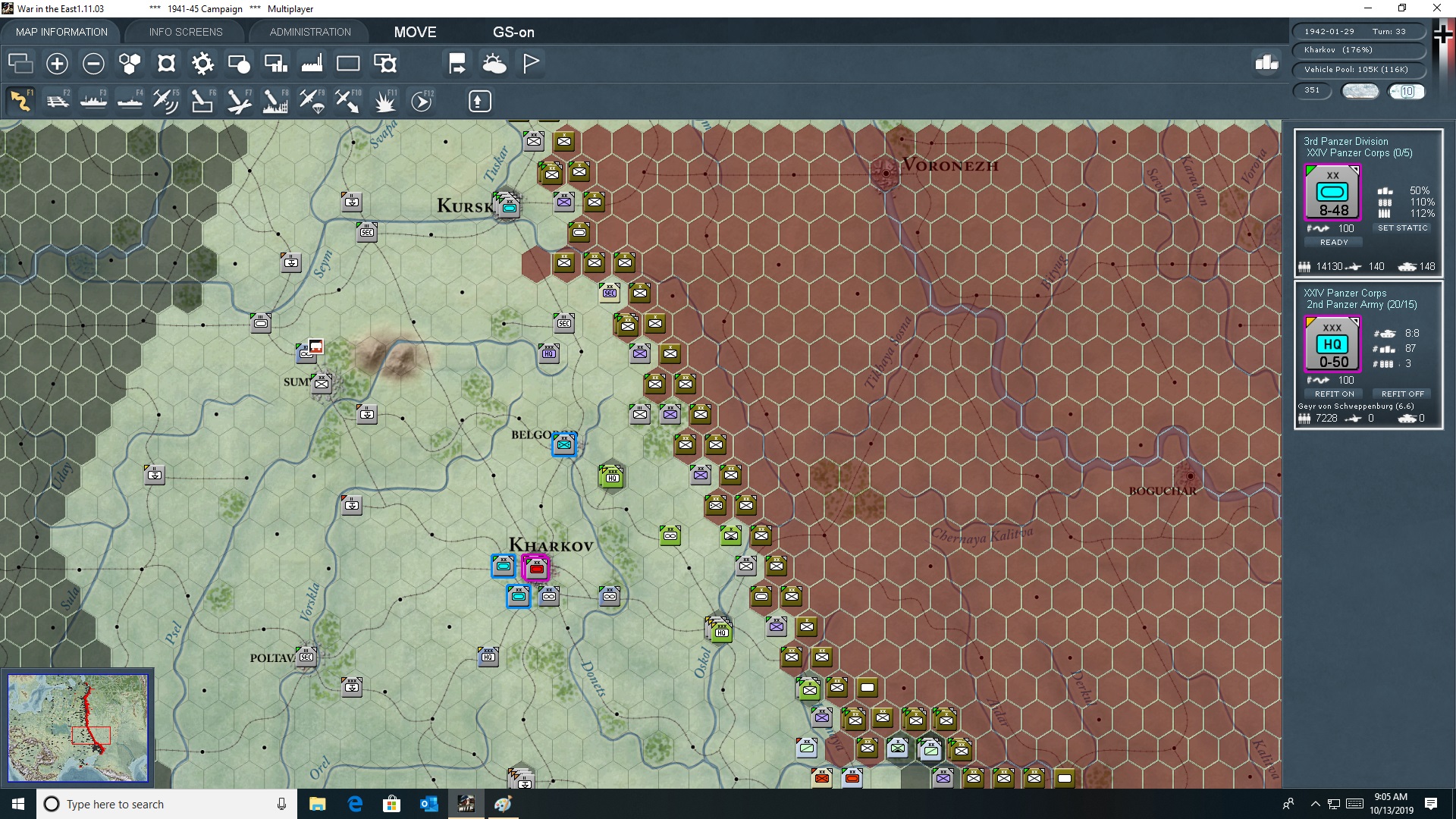This screenshot has width=1456, height=819.
Task: Click the zoom out toolbar icon
Action: (x=93, y=64)
